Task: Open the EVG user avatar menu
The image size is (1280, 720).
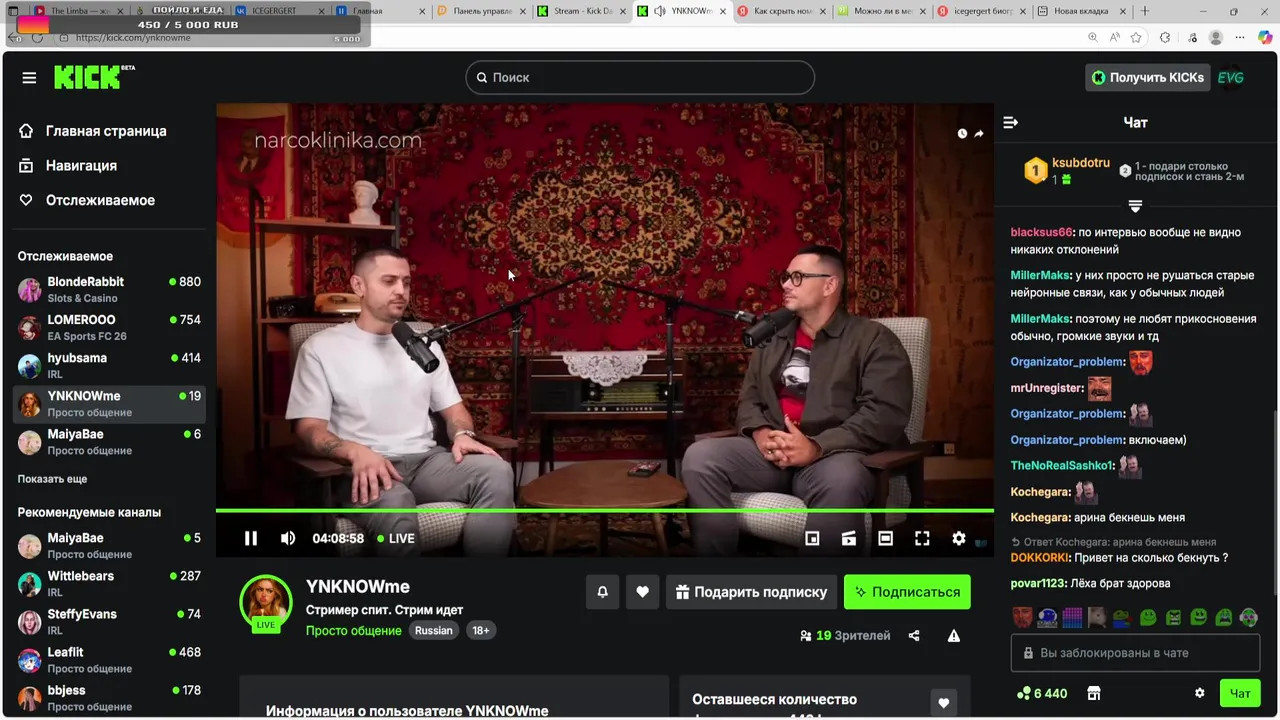Action: click(x=1231, y=77)
